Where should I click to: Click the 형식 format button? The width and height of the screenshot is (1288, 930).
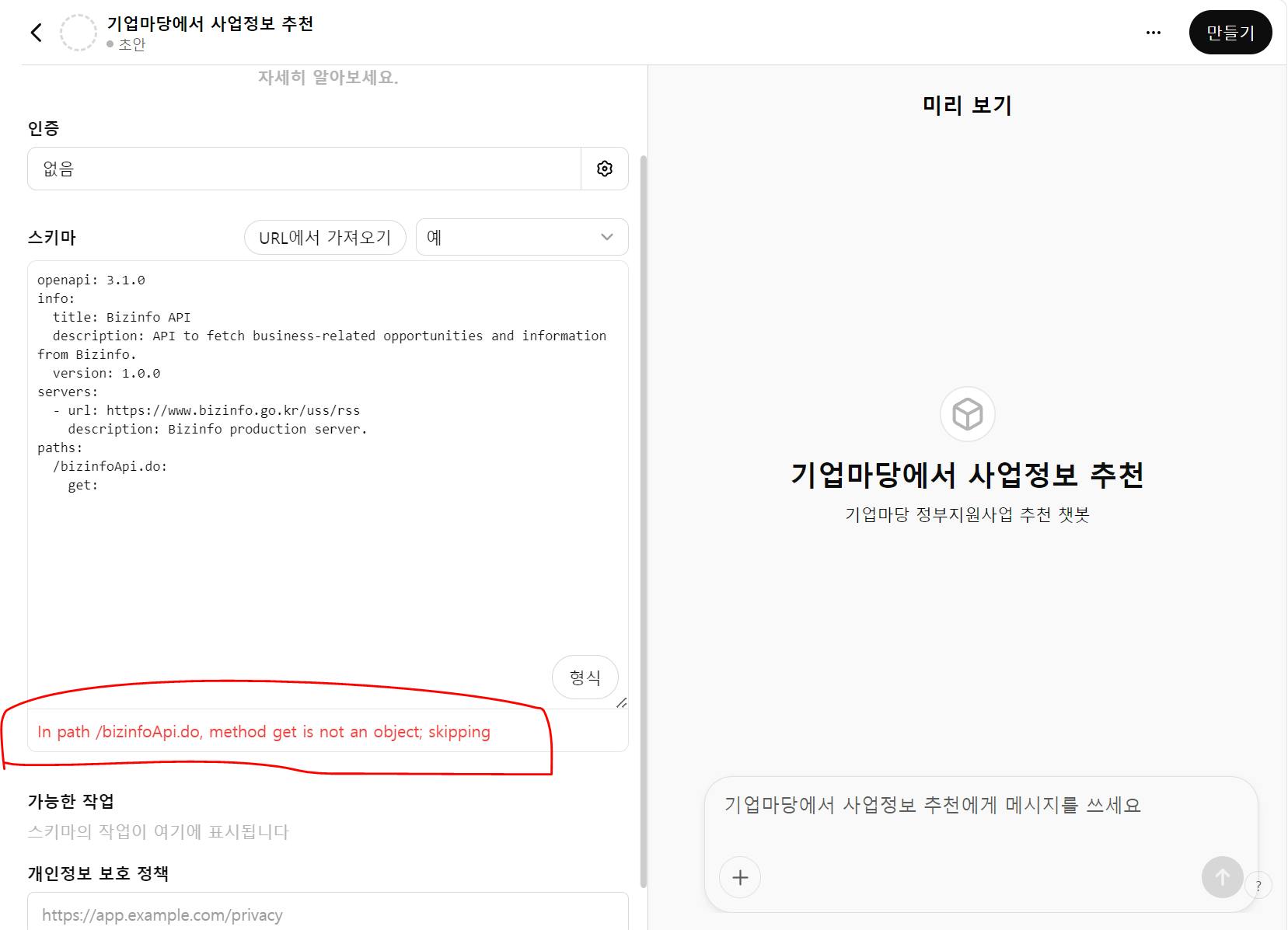585,677
